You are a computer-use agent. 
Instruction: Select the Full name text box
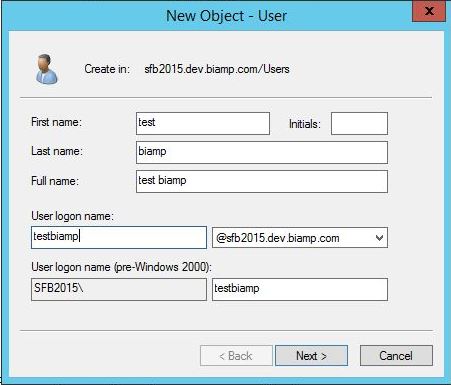(x=262, y=181)
